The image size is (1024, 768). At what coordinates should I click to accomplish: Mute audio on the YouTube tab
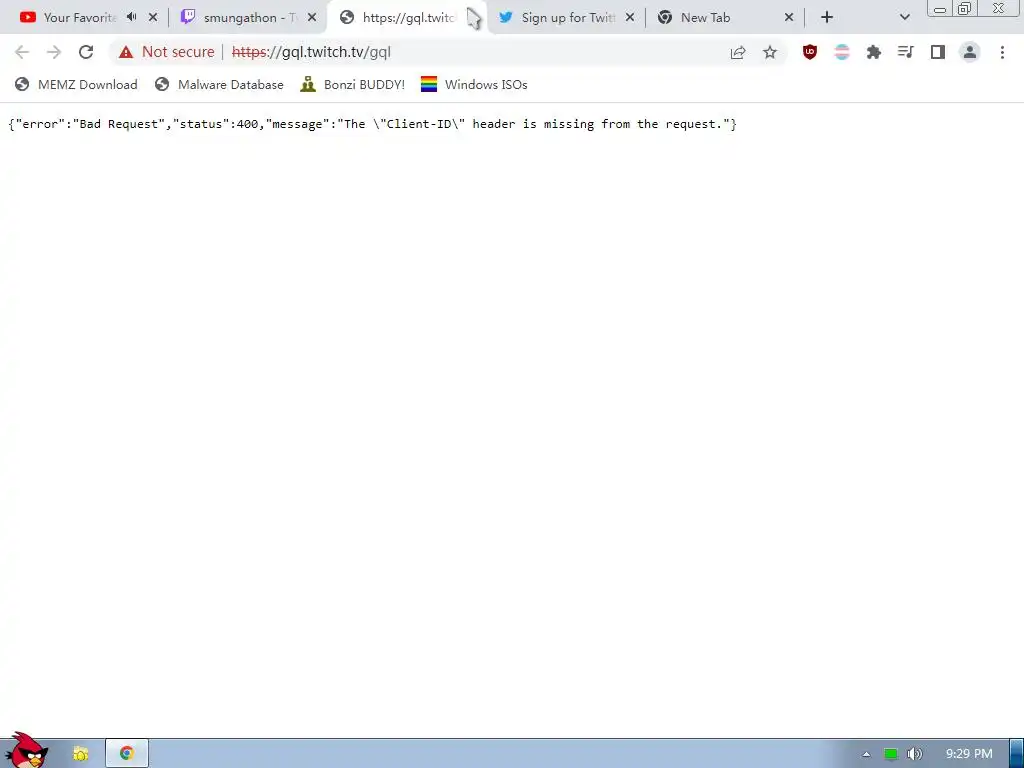[x=132, y=17]
